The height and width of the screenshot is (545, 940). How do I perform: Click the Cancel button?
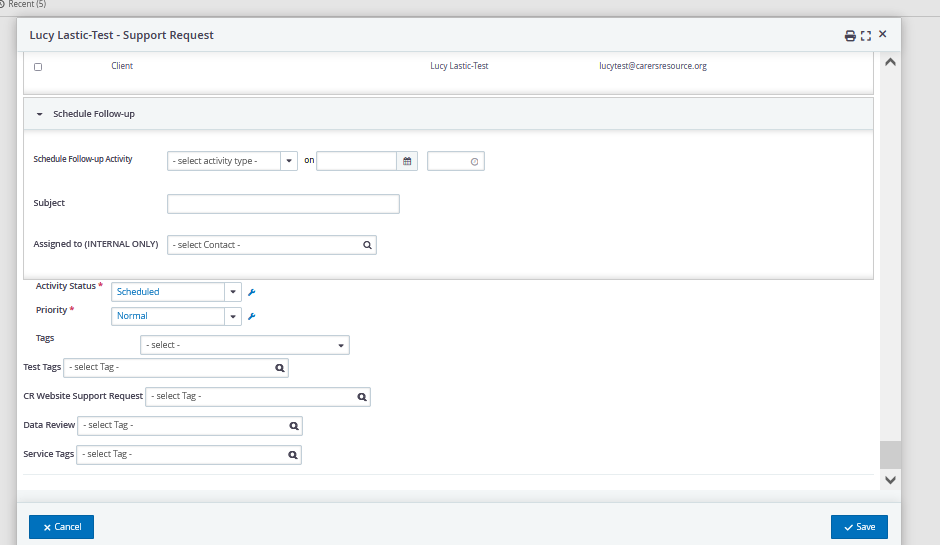(x=61, y=527)
